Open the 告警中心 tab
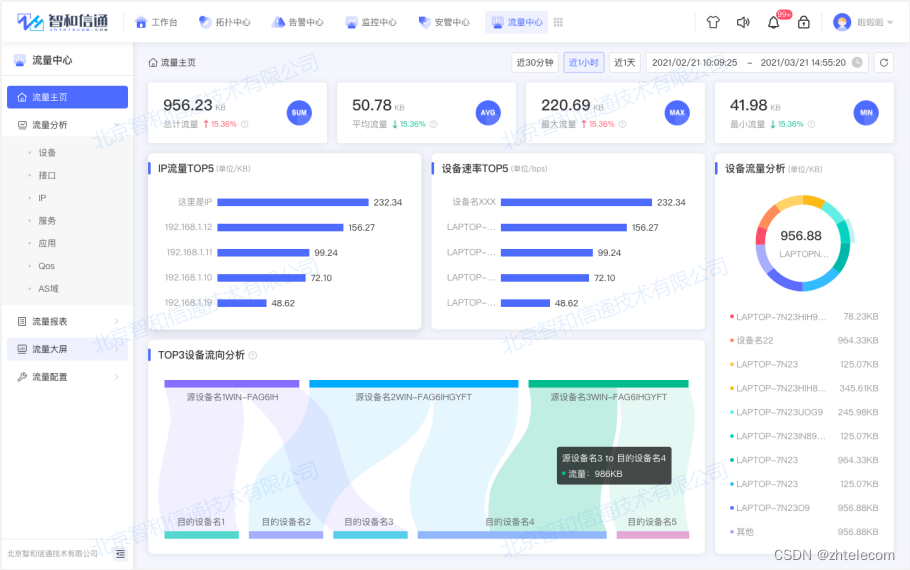This screenshot has height=570, width=910. pyautogui.click(x=297, y=22)
